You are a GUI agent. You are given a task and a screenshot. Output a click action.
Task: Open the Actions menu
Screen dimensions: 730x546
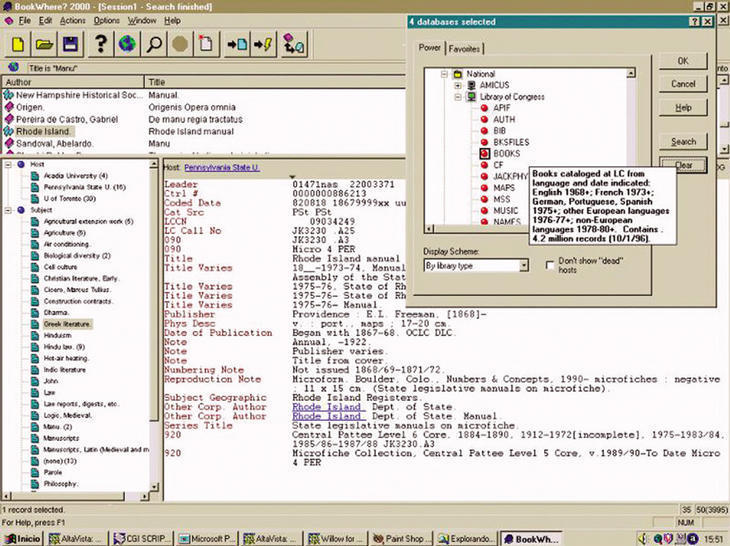pyautogui.click(x=72, y=20)
